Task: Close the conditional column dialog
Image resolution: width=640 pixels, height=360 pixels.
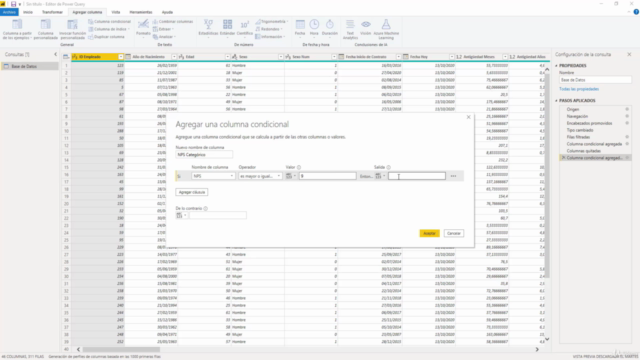Action: [469, 117]
